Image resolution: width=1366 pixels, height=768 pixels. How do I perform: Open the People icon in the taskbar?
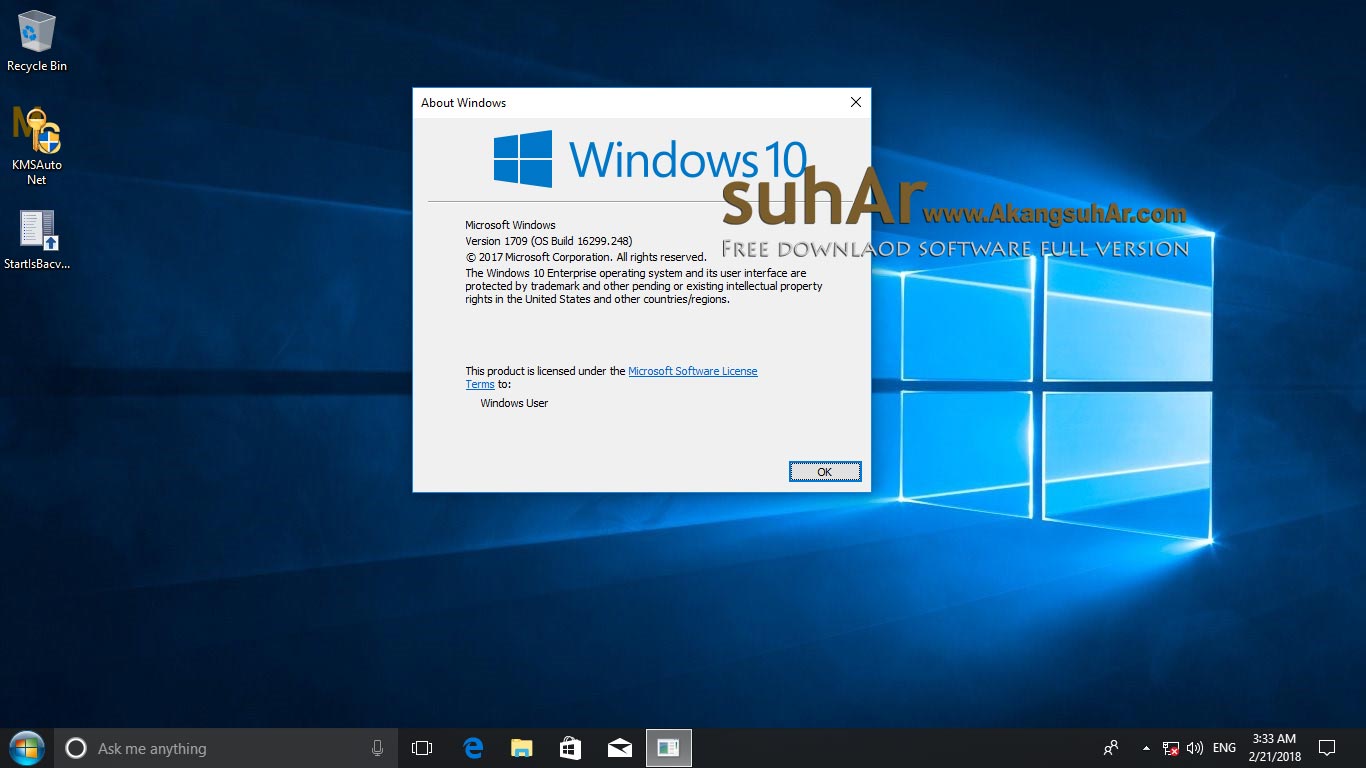pos(1111,748)
